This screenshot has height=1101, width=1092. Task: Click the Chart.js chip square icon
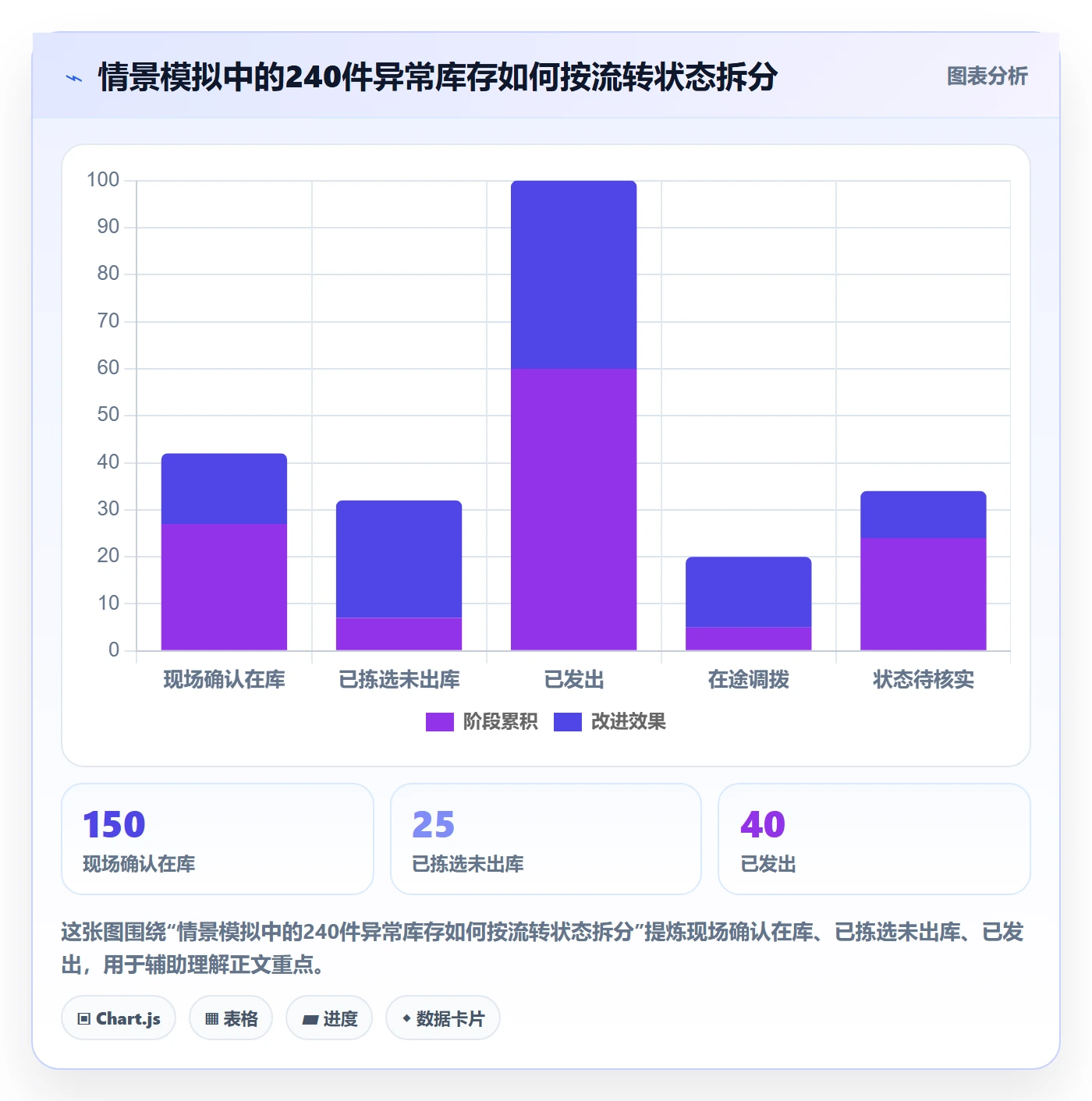(x=84, y=1018)
